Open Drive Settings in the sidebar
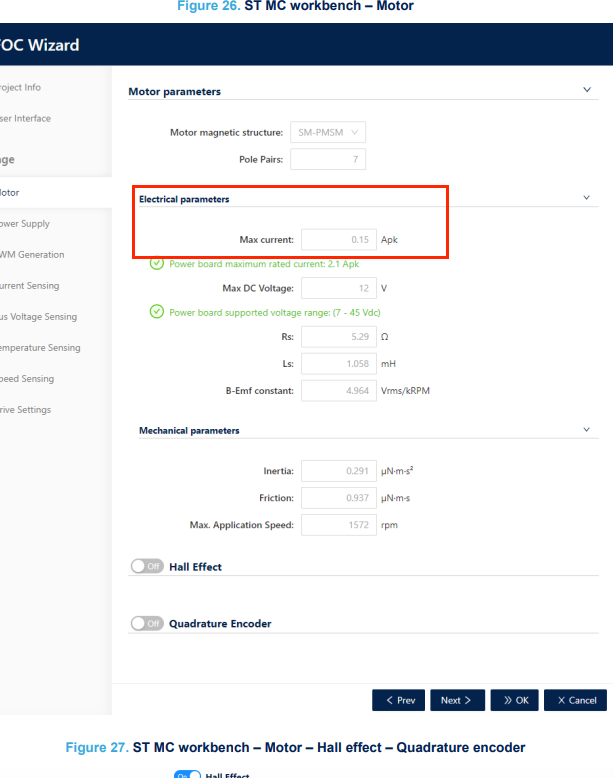This screenshot has width=614, height=782. click(x=25, y=409)
